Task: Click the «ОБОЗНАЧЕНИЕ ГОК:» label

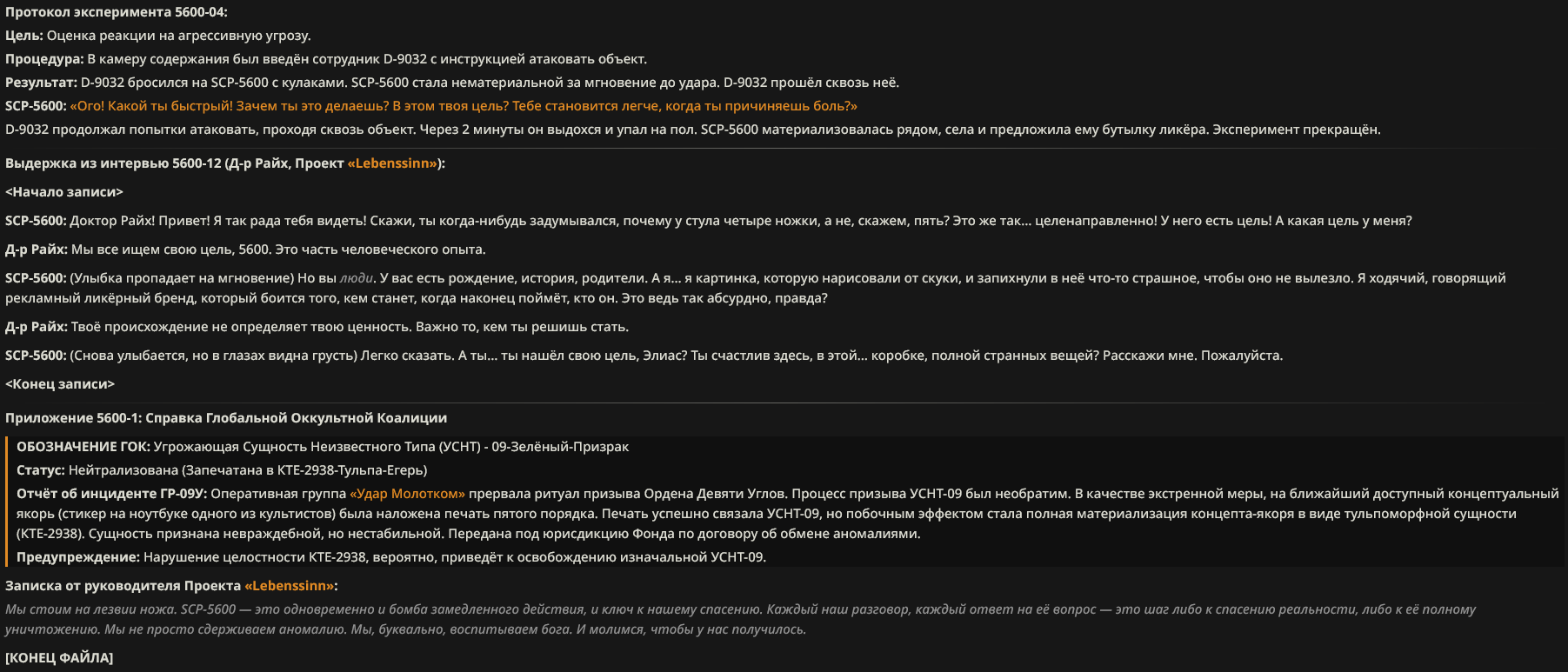Action: tap(83, 447)
